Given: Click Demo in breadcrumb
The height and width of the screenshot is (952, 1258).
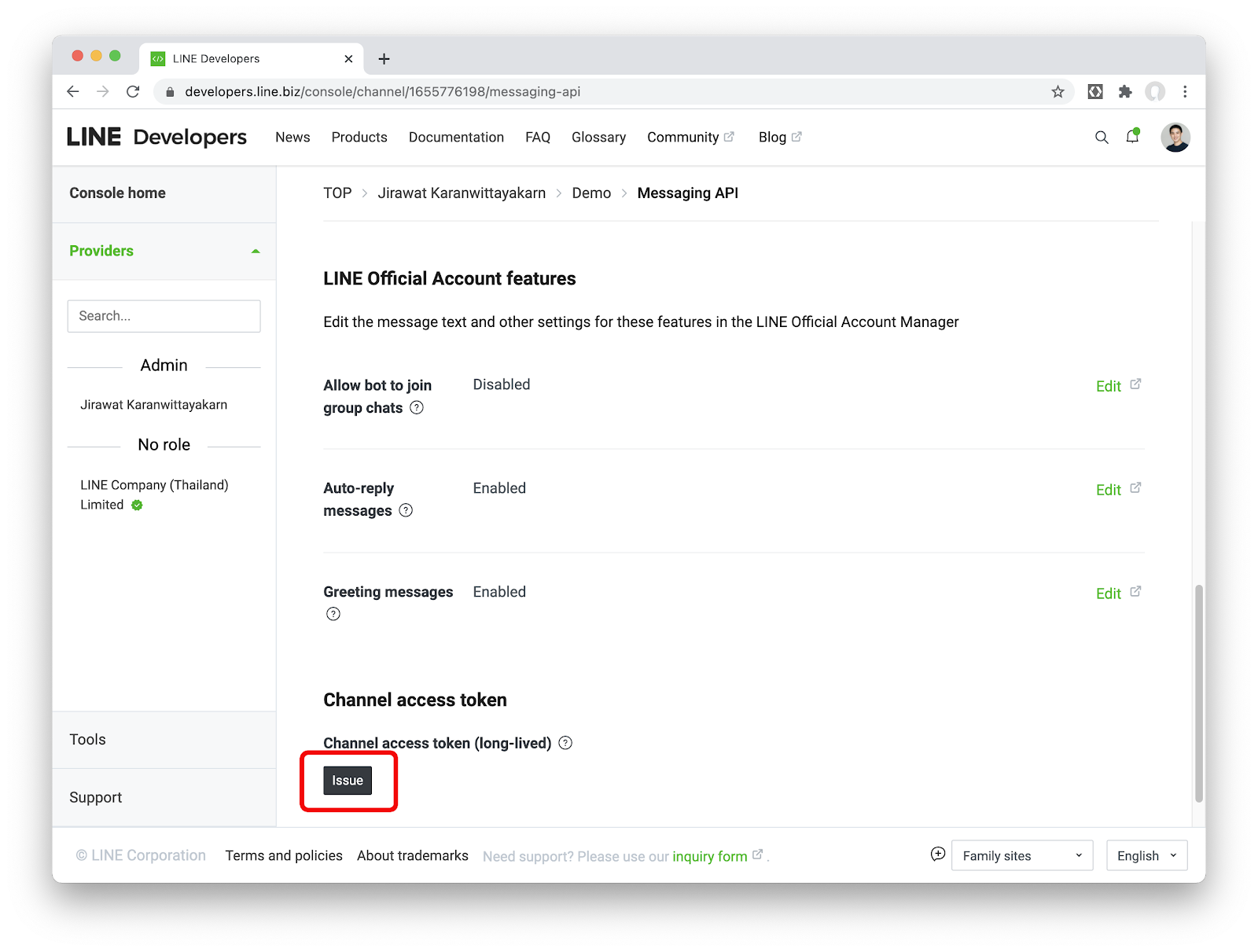Looking at the screenshot, I should point(591,193).
